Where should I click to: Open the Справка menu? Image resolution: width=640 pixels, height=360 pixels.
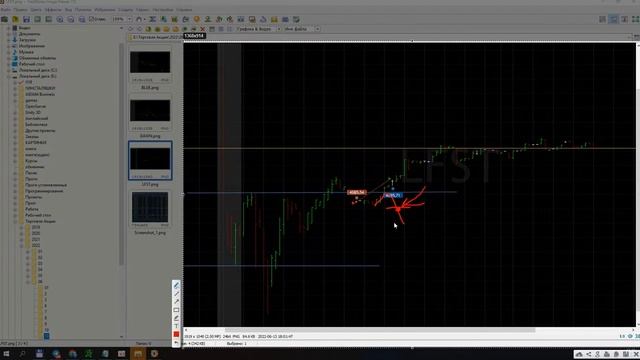184,9
